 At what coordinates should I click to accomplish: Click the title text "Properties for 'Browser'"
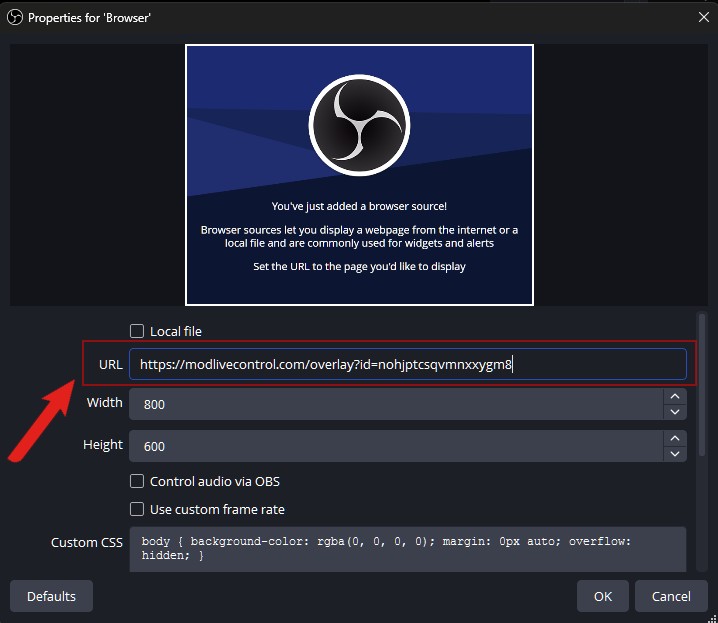click(89, 18)
